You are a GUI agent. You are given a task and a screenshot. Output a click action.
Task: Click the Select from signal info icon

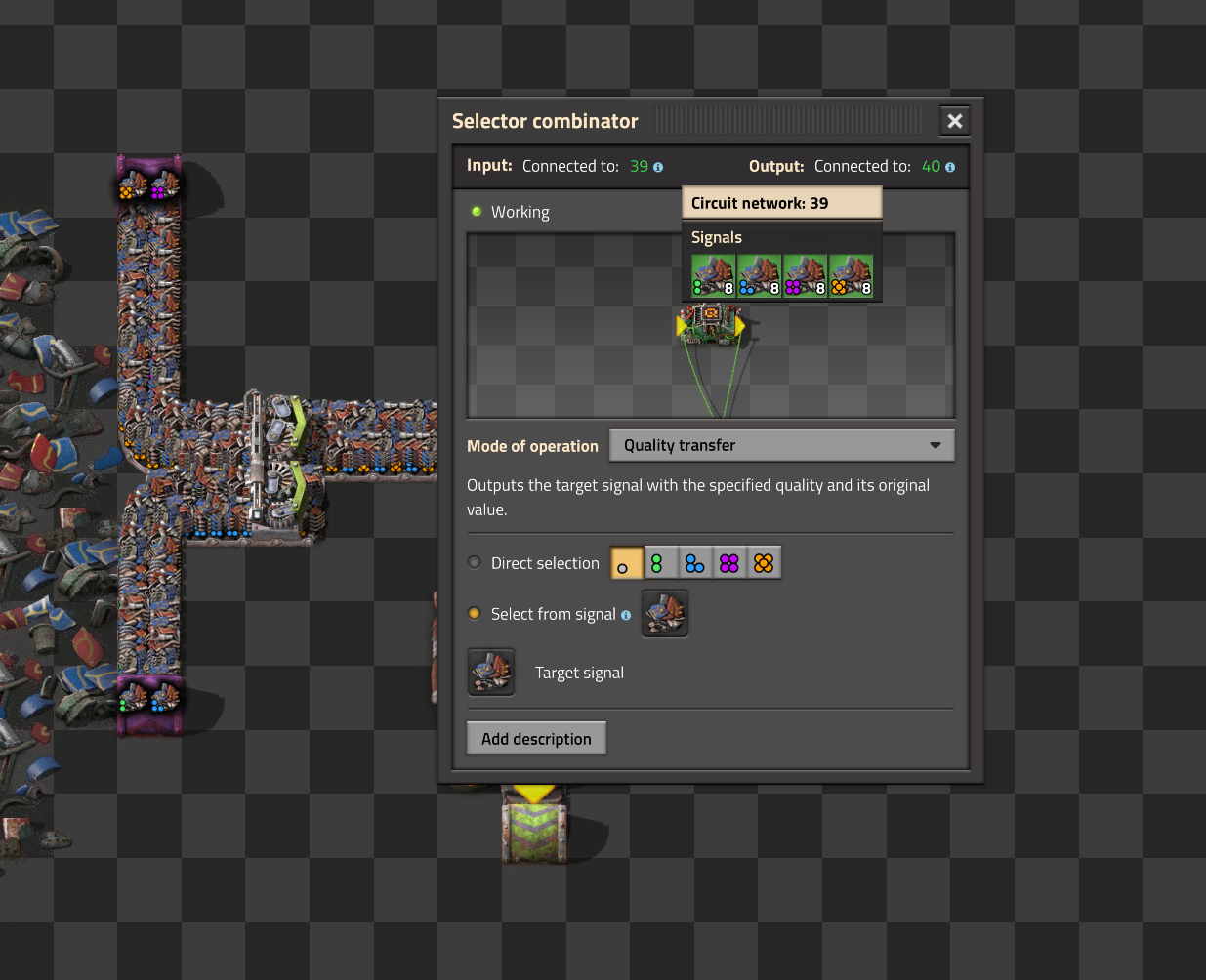pyautogui.click(x=626, y=615)
